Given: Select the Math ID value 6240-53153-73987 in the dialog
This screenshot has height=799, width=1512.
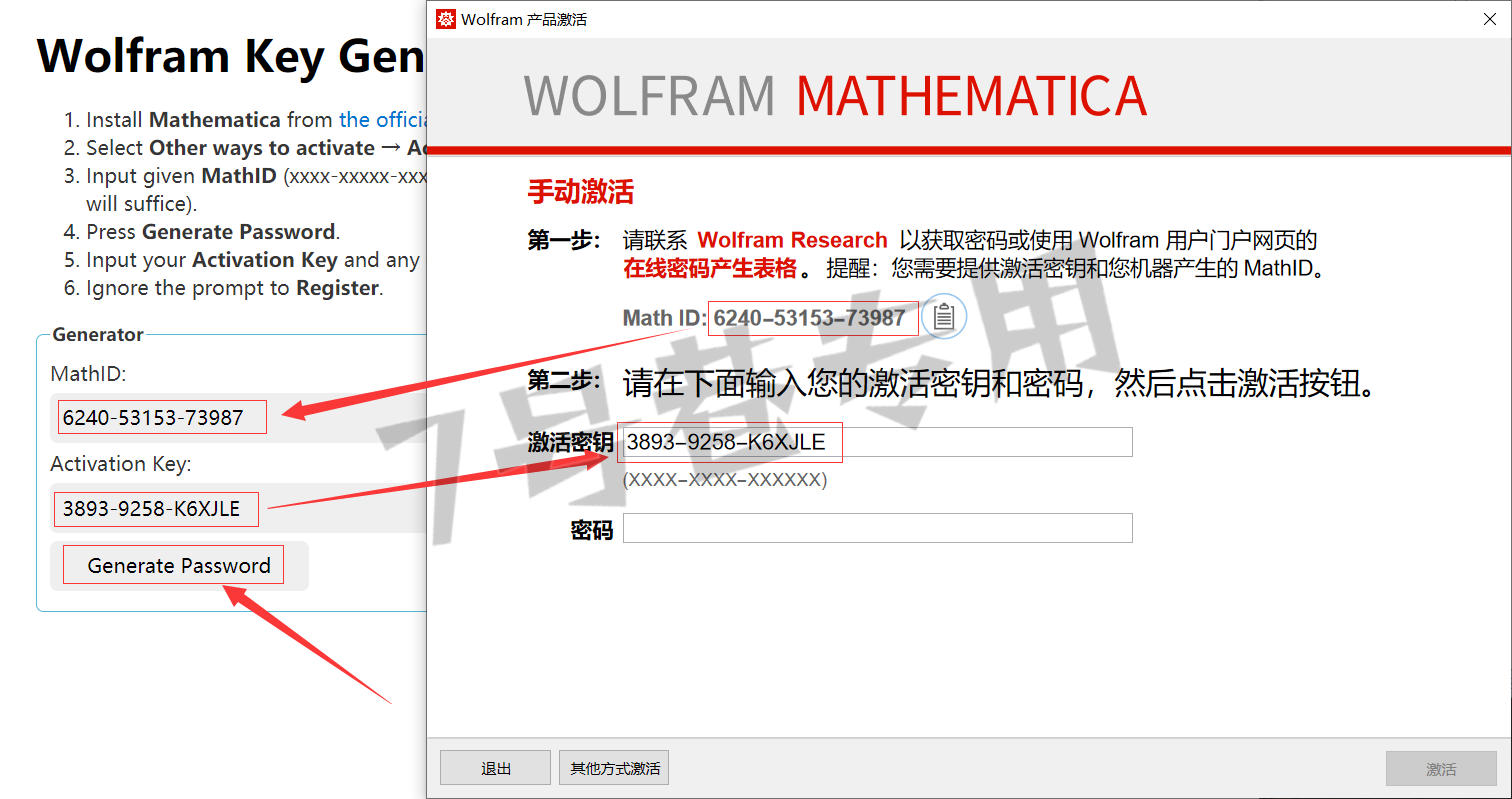Looking at the screenshot, I should pos(809,318).
